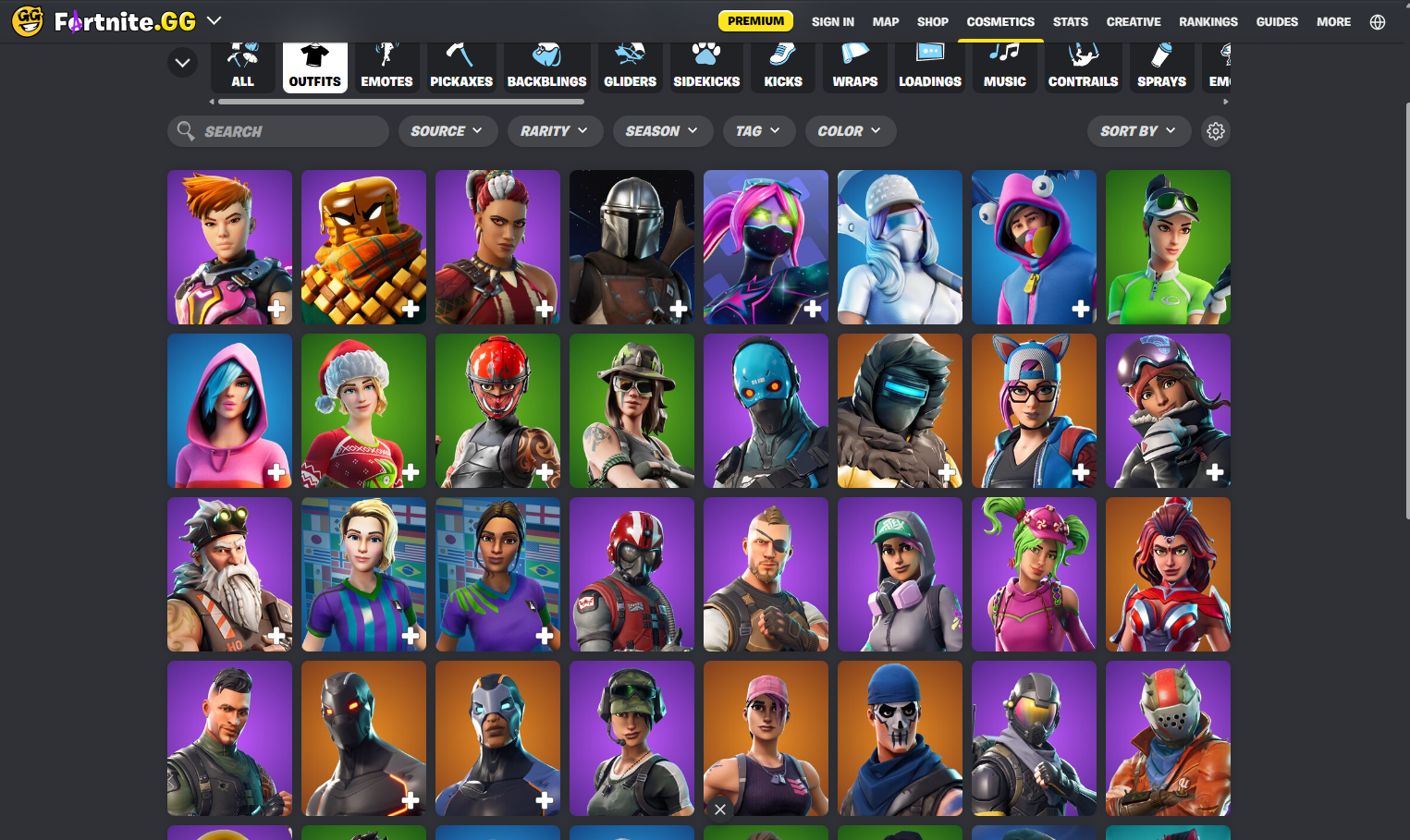Click the Premium button

tap(755, 21)
